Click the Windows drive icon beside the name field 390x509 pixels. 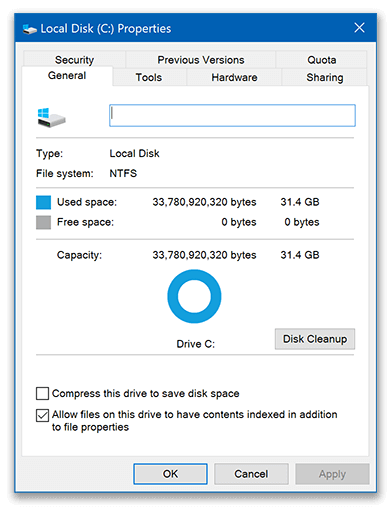point(51,117)
